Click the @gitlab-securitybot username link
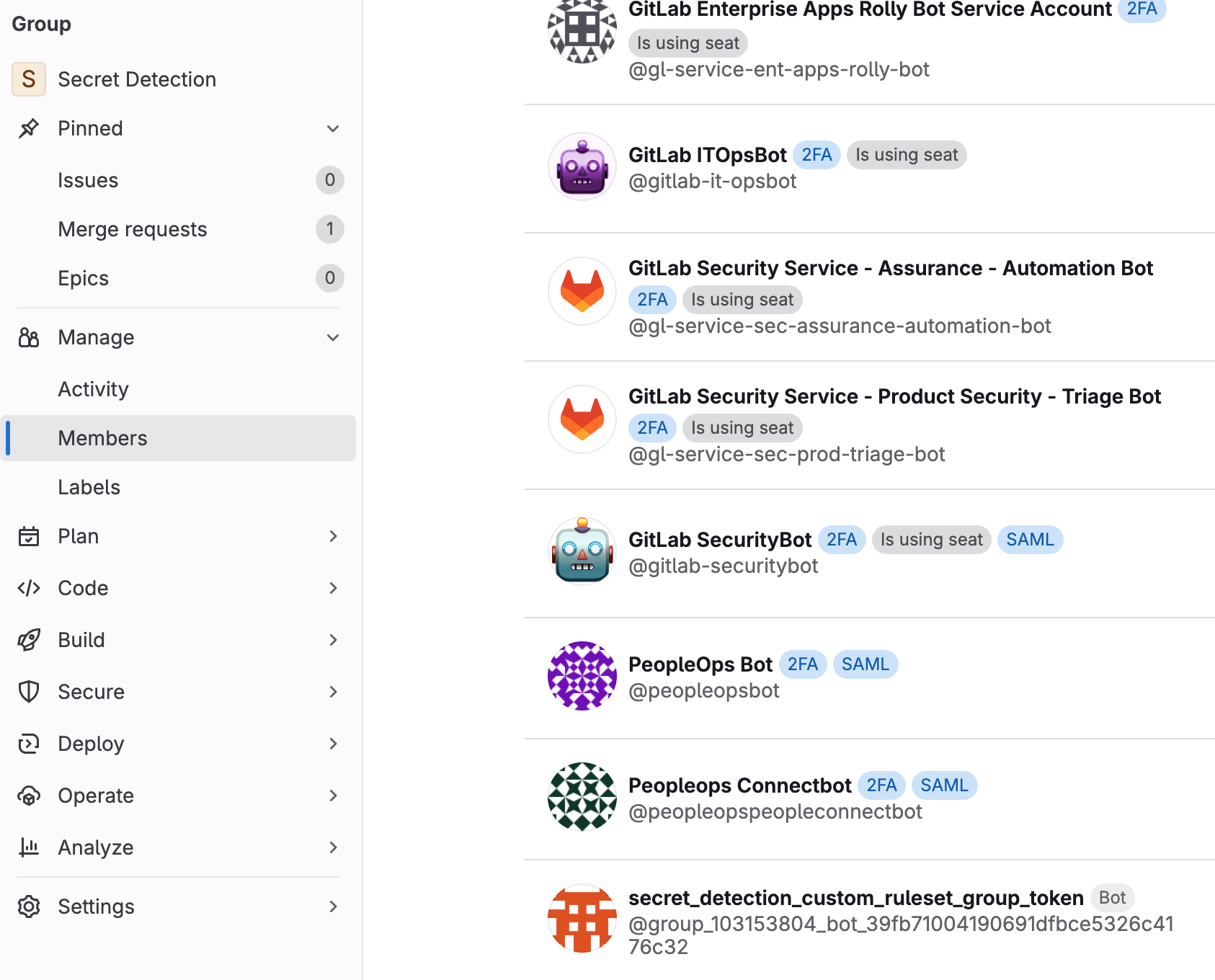This screenshot has width=1215, height=980. click(x=724, y=566)
